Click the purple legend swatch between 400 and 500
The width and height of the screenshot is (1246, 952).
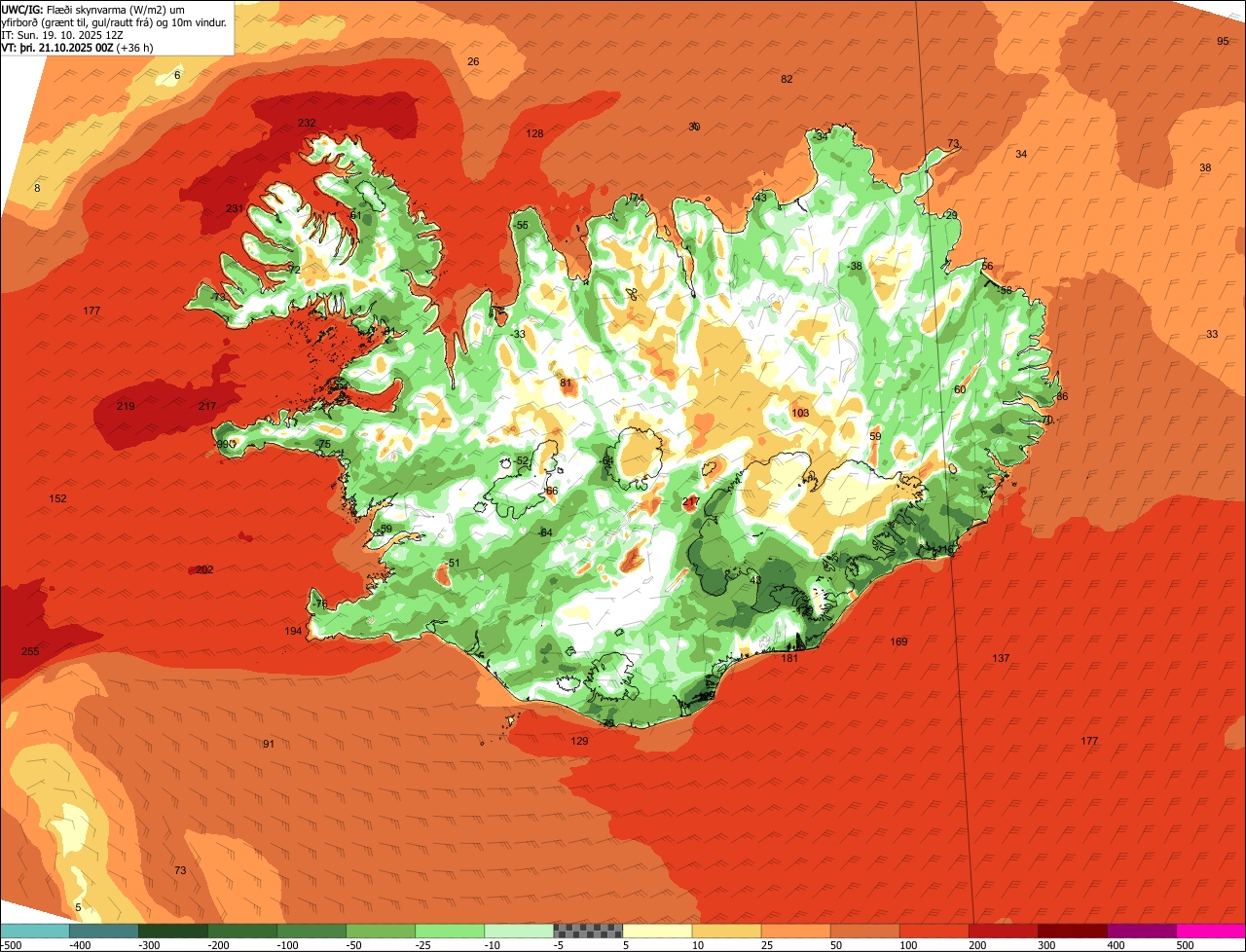1142,931
